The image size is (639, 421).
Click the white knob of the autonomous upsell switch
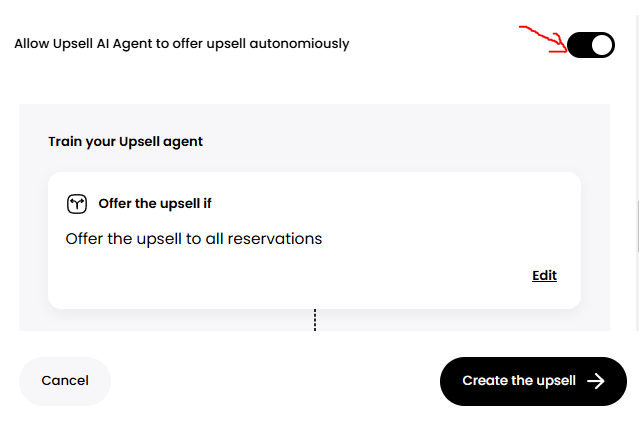[602, 45]
